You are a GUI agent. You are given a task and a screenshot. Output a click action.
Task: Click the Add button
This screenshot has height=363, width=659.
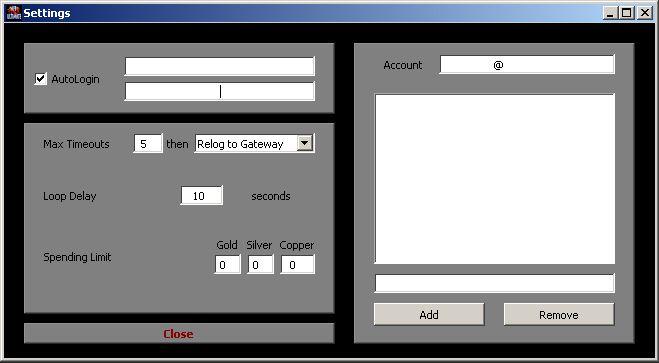tap(429, 315)
